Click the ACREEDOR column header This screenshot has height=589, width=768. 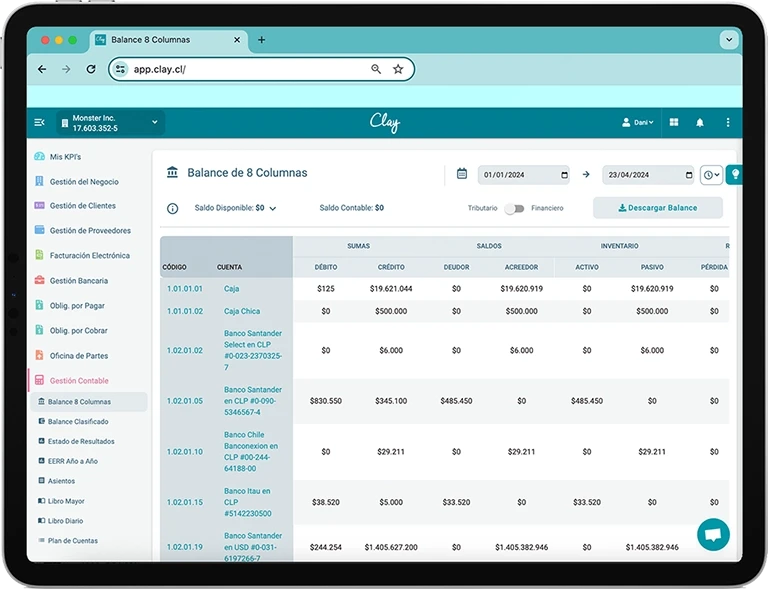(521, 267)
